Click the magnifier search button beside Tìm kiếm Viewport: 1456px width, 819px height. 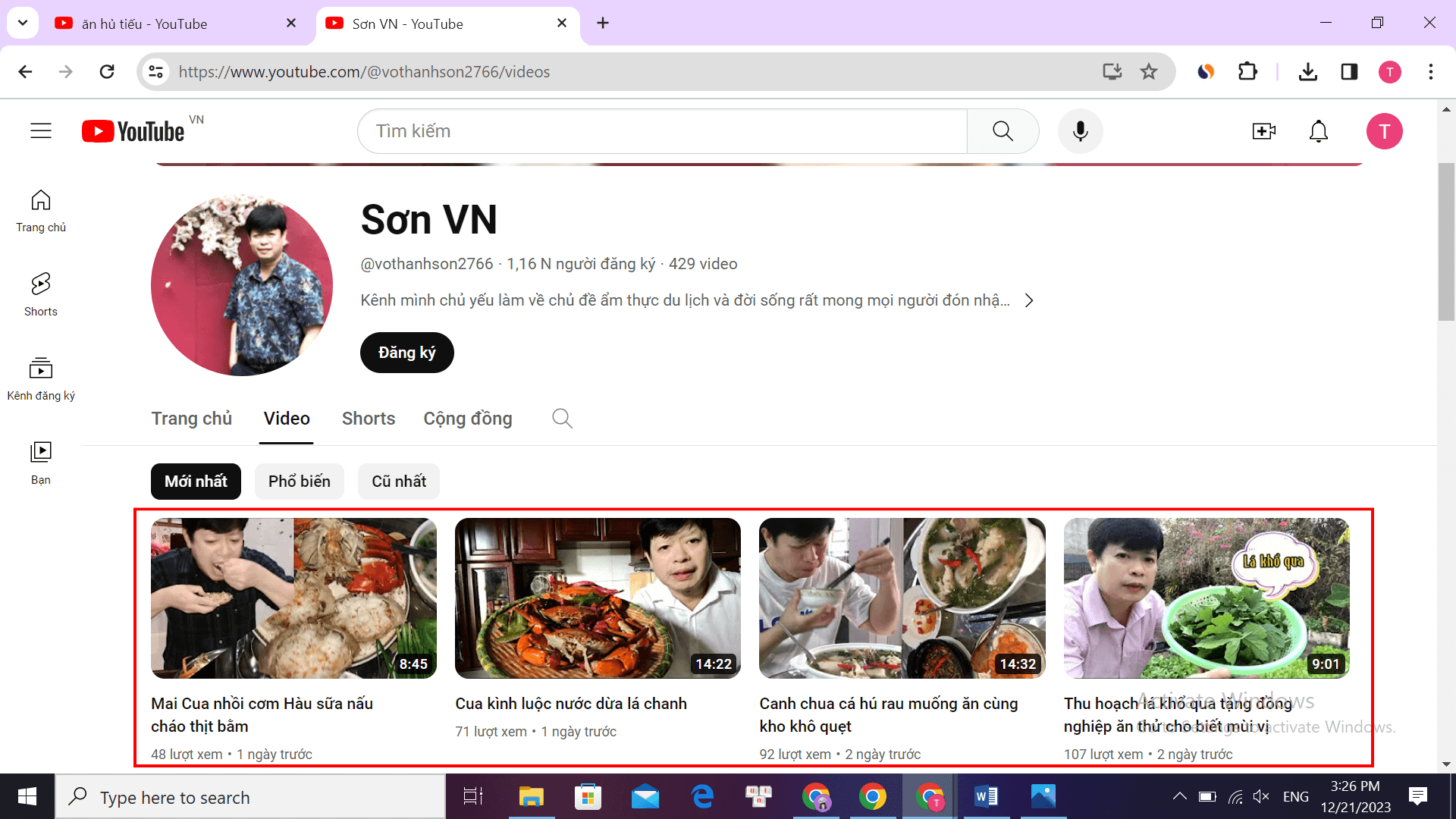1003,131
